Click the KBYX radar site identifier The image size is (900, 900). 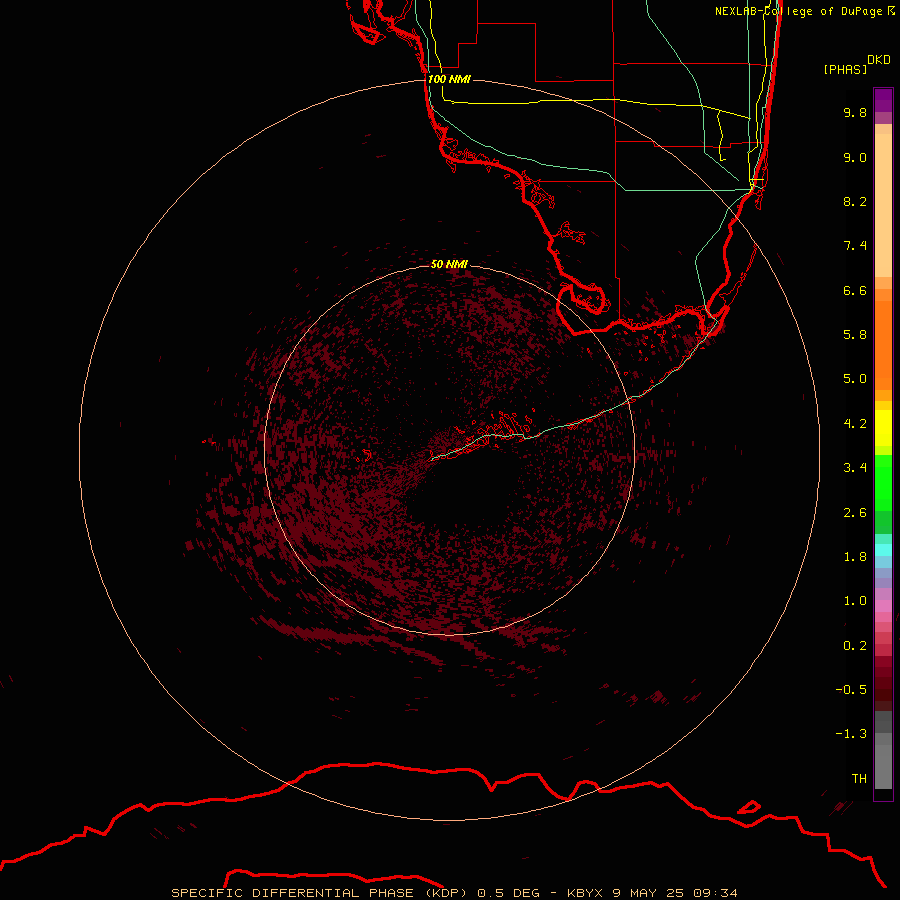click(585, 893)
